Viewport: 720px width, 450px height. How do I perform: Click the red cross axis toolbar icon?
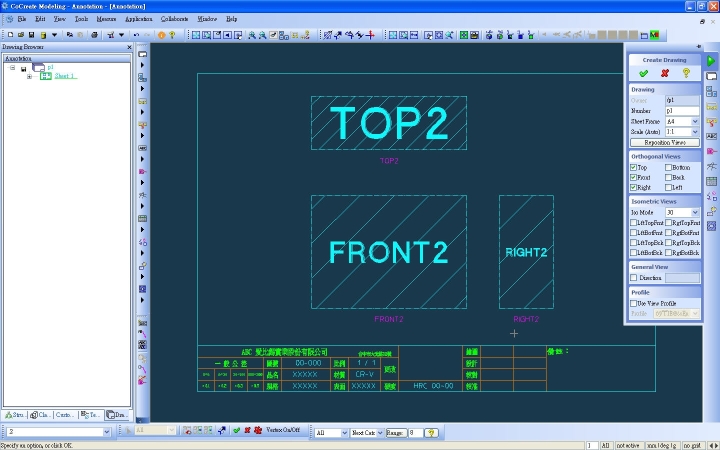click(x=371, y=35)
